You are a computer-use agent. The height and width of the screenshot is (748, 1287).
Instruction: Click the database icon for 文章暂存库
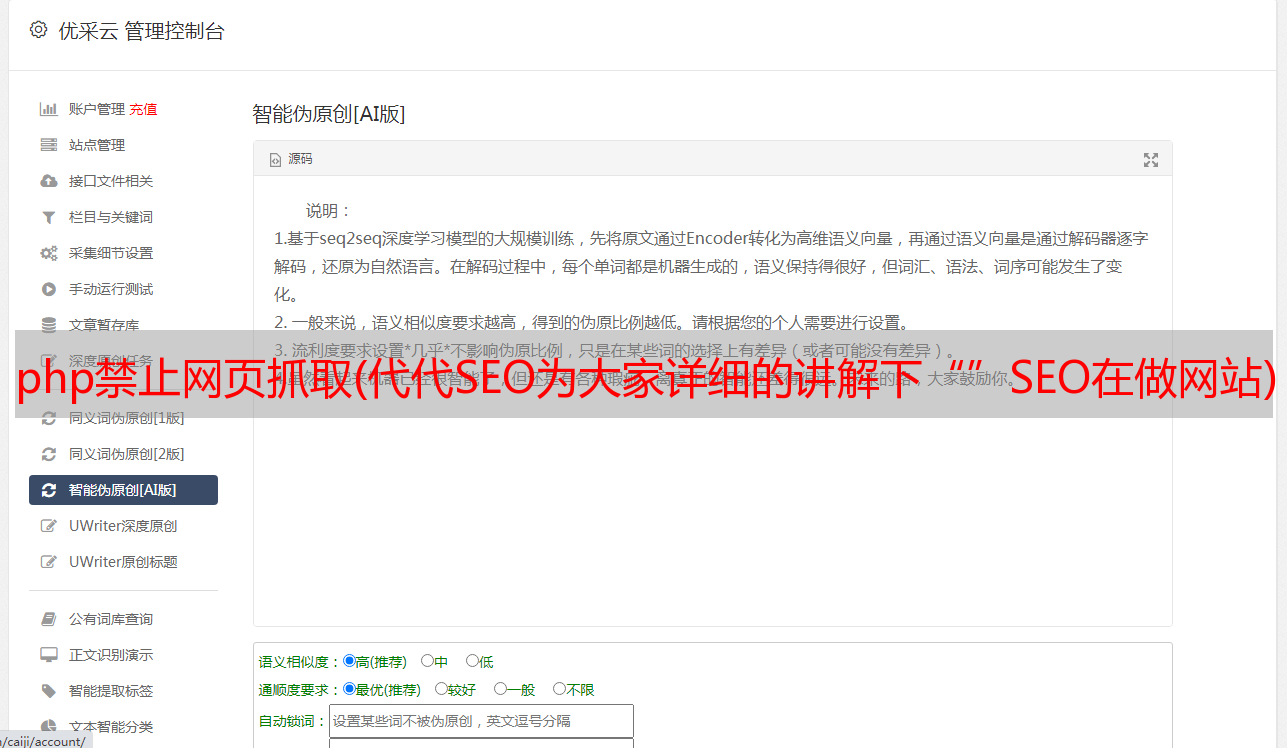(48, 325)
